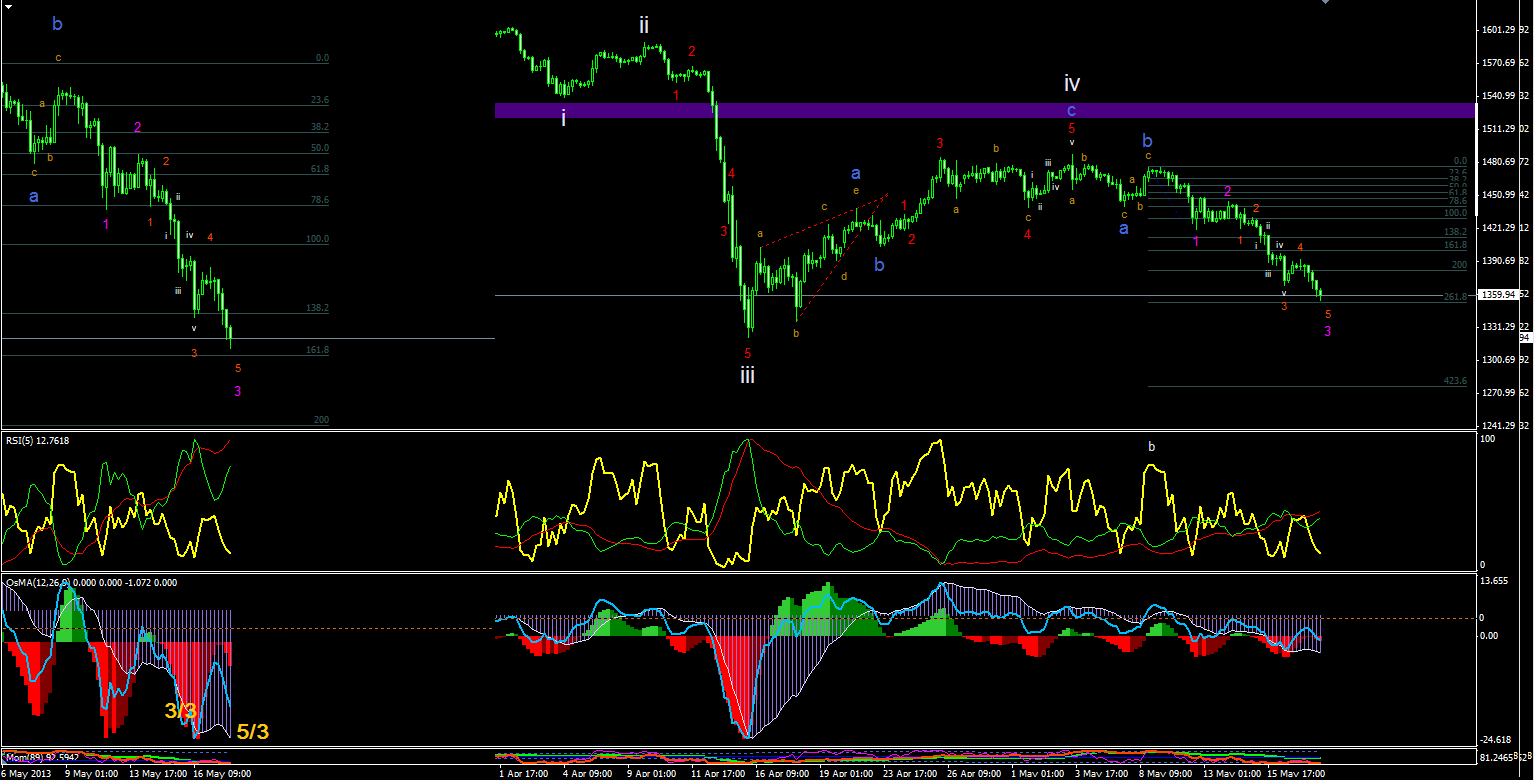
Task: Select the '1 Apr 17:00' time axis label
Action: click(x=521, y=773)
